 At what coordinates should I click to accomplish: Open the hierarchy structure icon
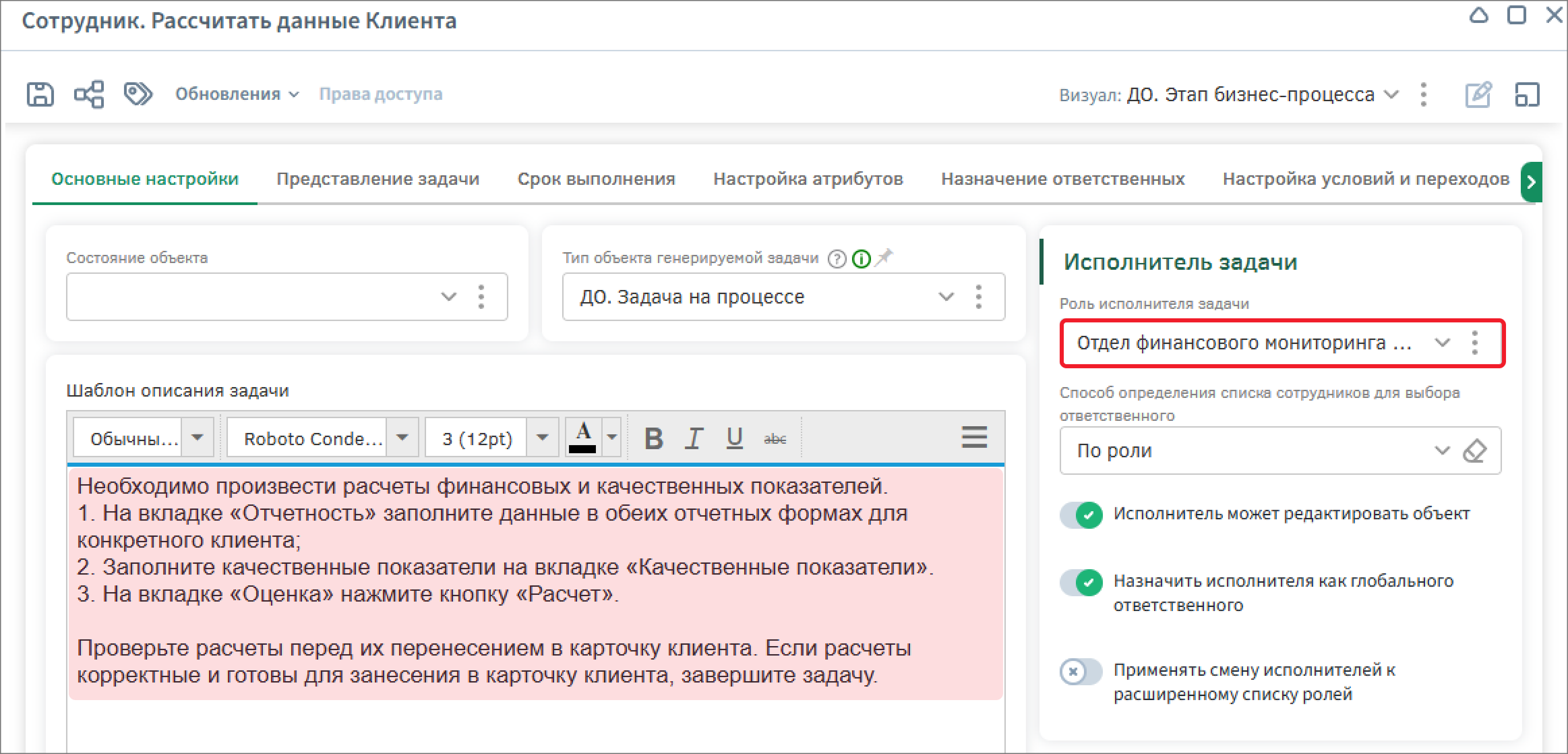89,94
